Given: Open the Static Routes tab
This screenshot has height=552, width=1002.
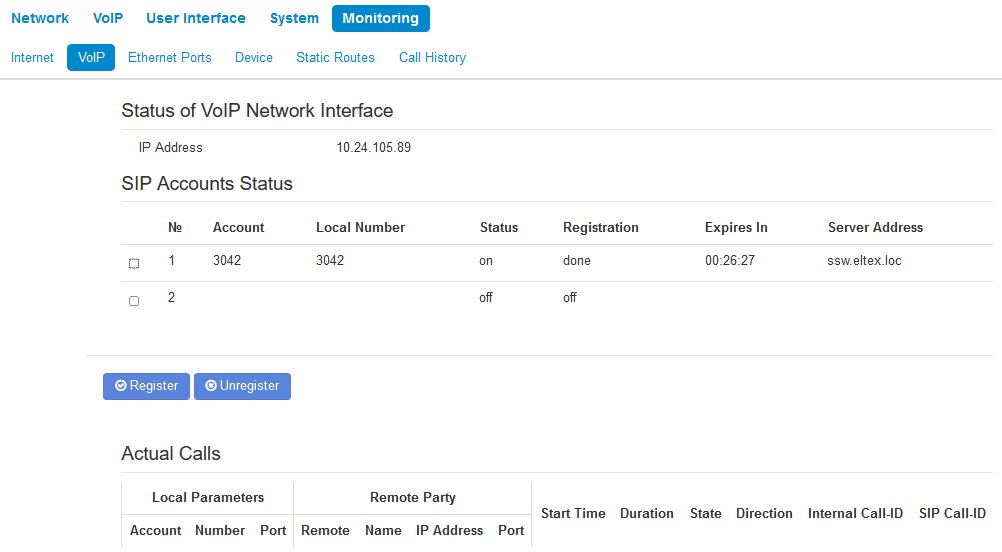Looking at the screenshot, I should pyautogui.click(x=335, y=58).
